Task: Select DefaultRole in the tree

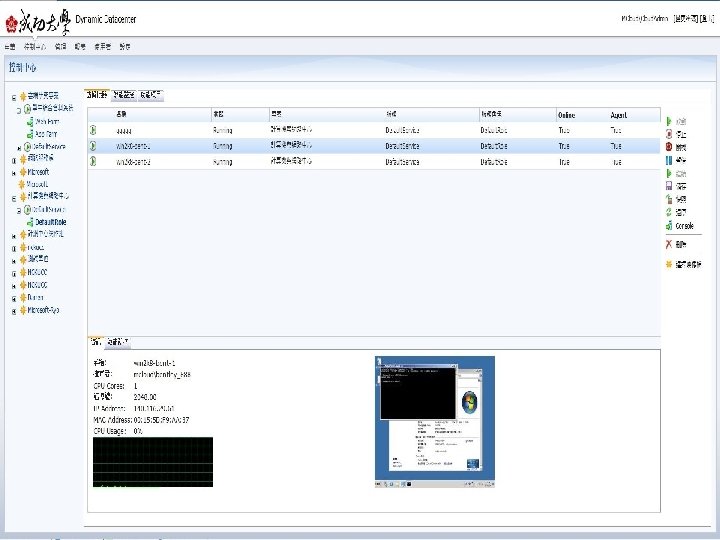Action: click(x=51, y=222)
